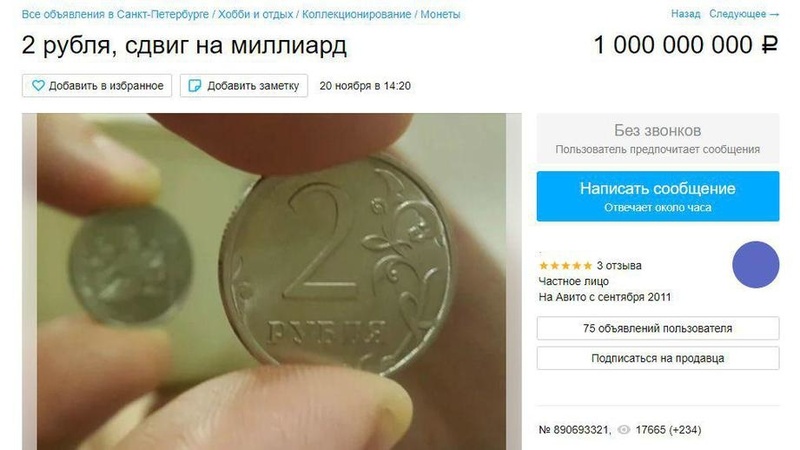Click the 2 рубля coin photo
The image size is (800, 450).
click(271, 282)
